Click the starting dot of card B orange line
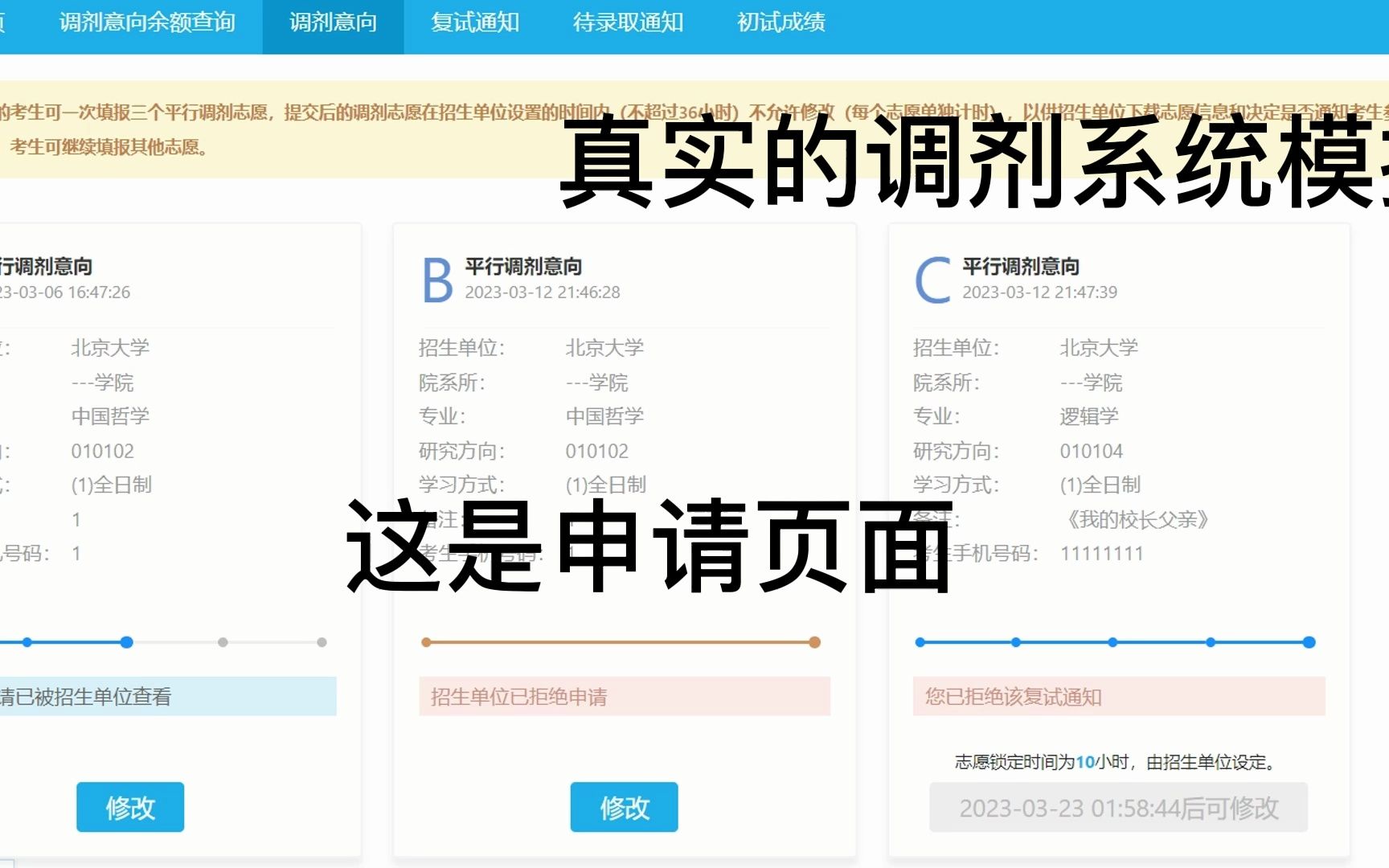 click(x=426, y=642)
